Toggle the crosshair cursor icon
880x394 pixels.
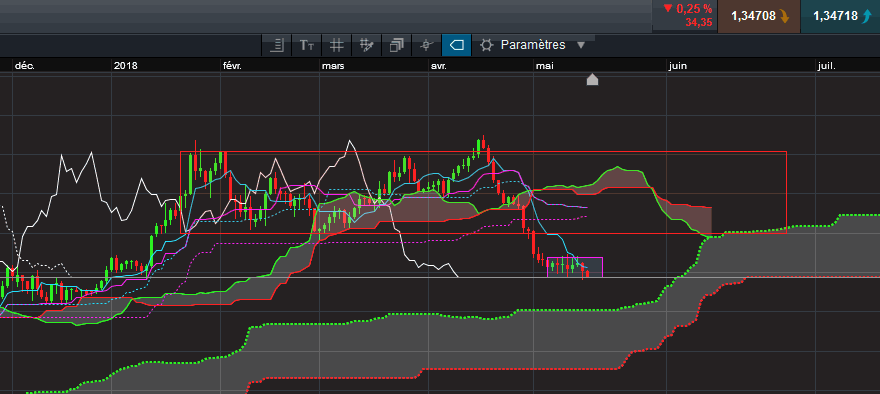(x=427, y=45)
